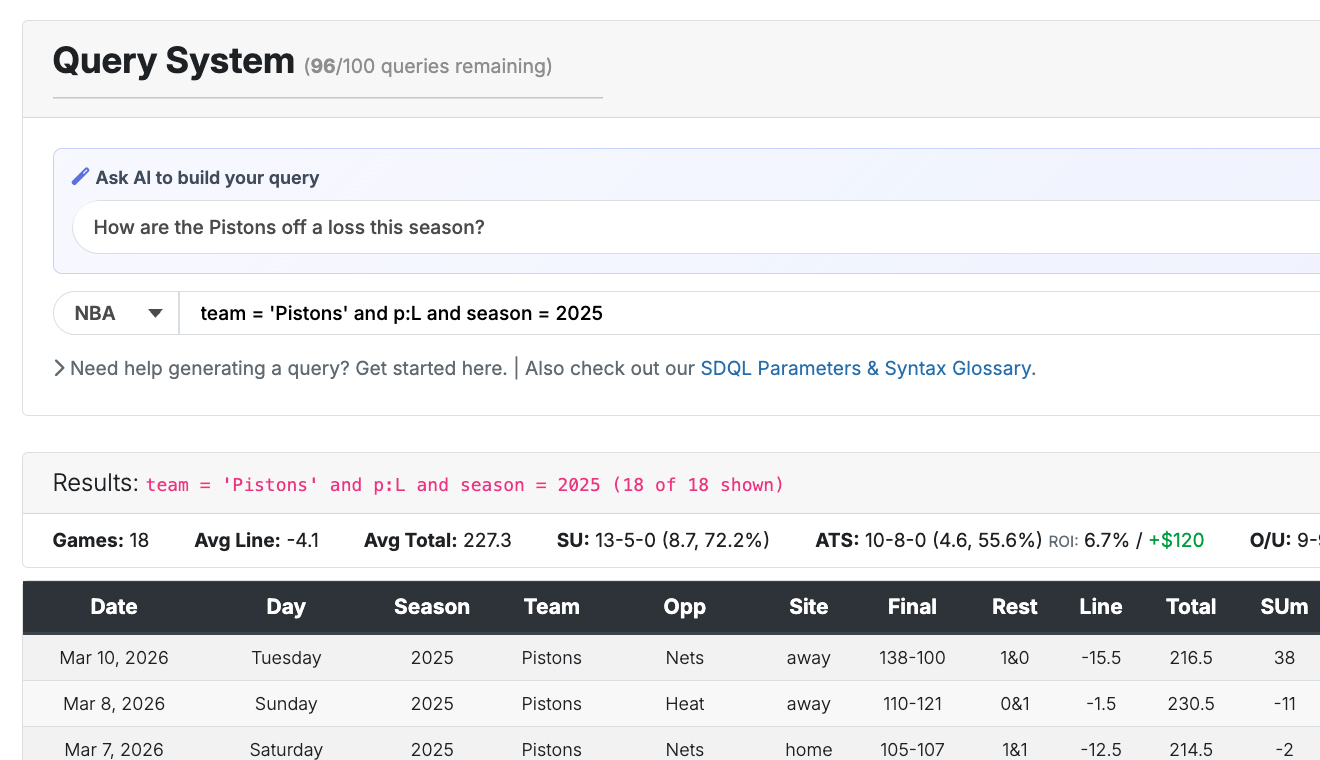1320x760 pixels.
Task: Open the NBA league dropdown
Action: [x=115, y=313]
